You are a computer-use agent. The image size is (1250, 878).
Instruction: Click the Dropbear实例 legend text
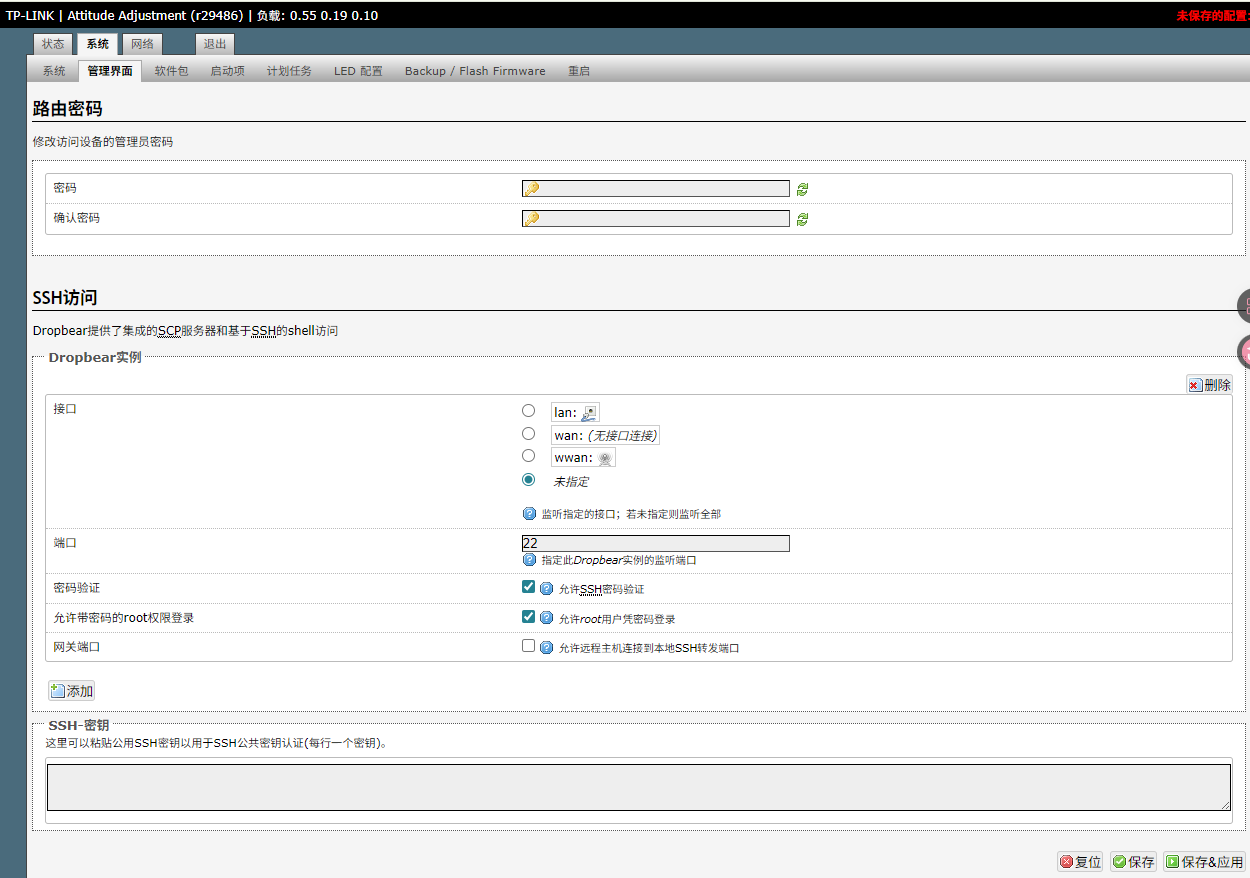pyautogui.click(x=95, y=357)
